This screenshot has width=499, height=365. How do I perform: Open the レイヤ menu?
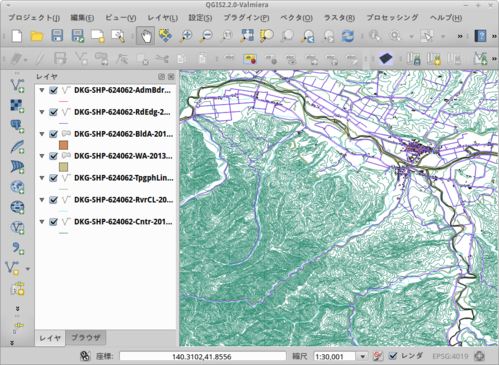pos(163,18)
